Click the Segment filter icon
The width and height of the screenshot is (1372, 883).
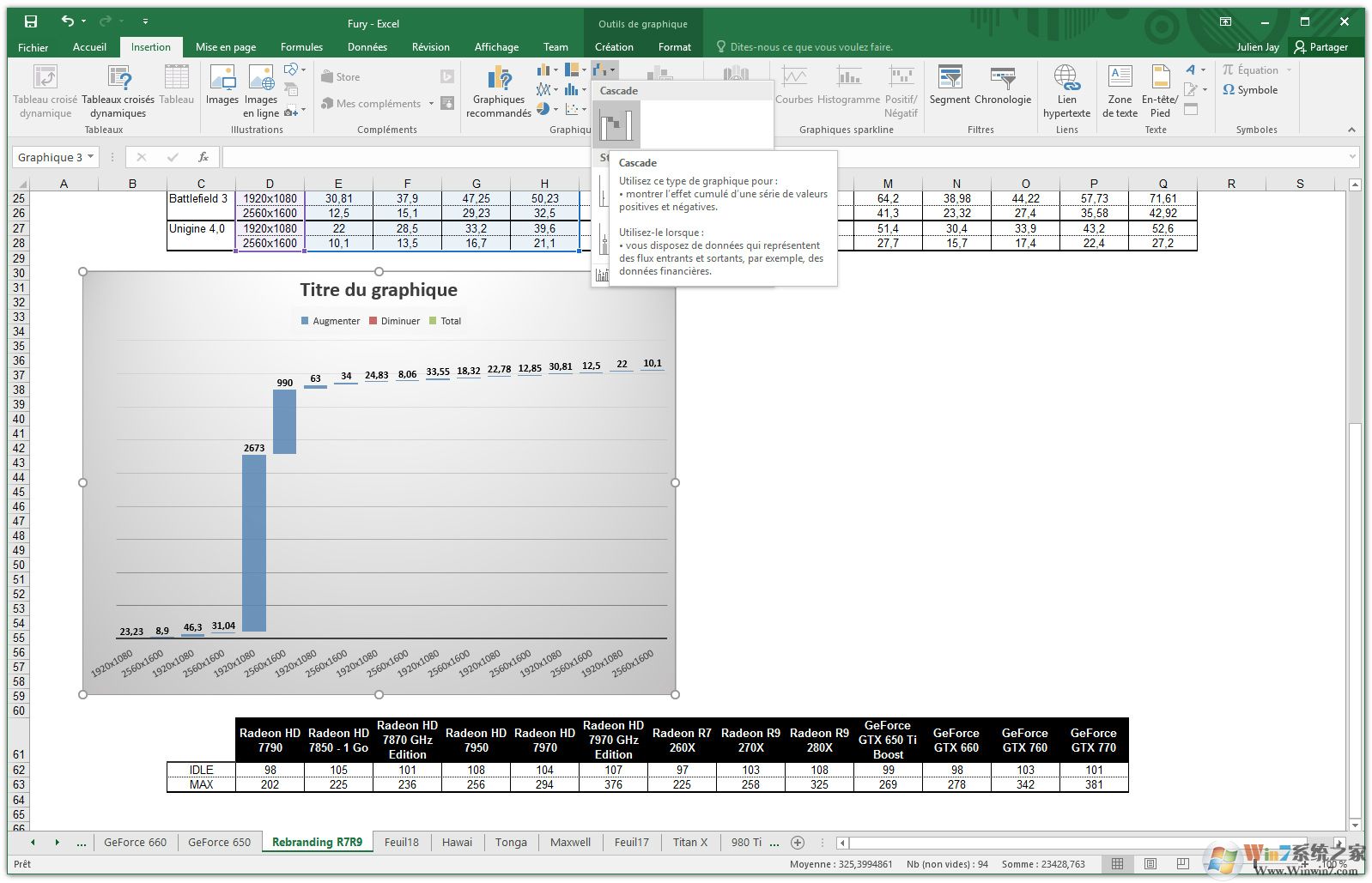pos(950,86)
